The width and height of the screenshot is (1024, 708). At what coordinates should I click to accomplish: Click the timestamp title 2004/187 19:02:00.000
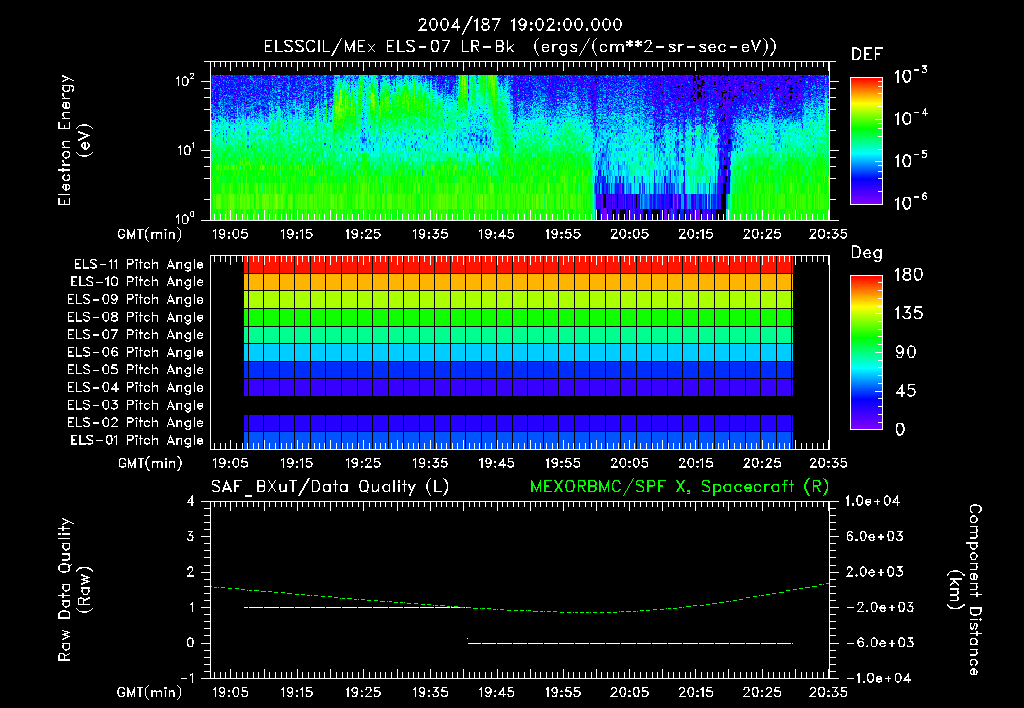(x=520, y=25)
